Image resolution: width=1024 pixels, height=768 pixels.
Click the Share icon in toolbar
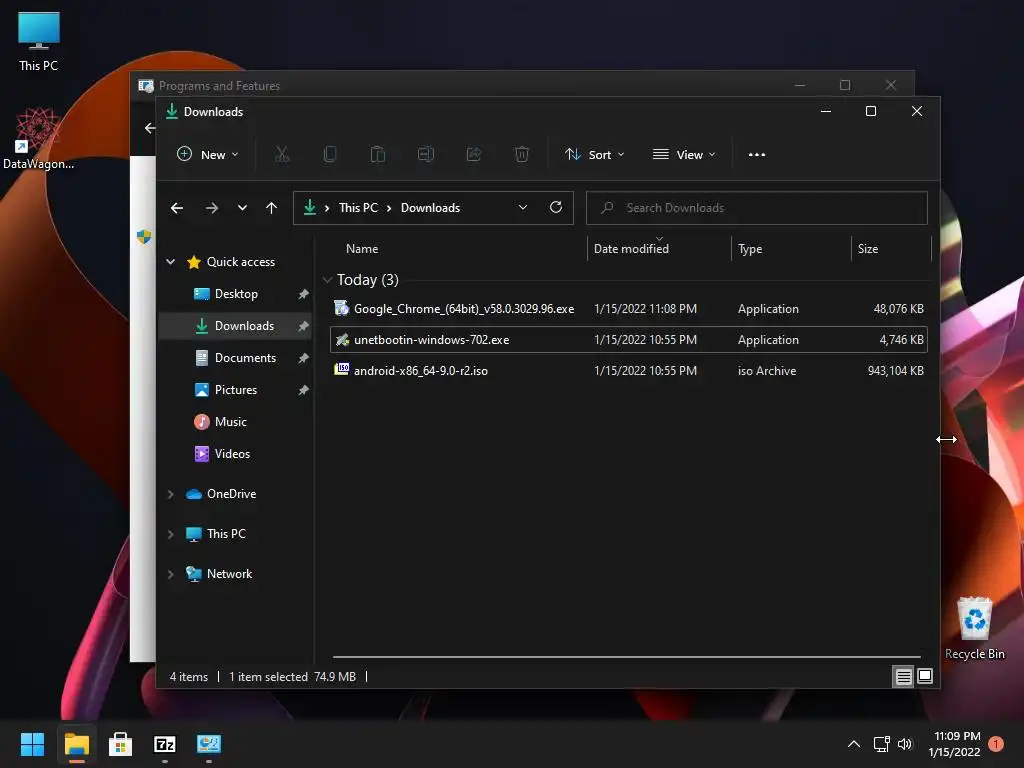point(473,154)
